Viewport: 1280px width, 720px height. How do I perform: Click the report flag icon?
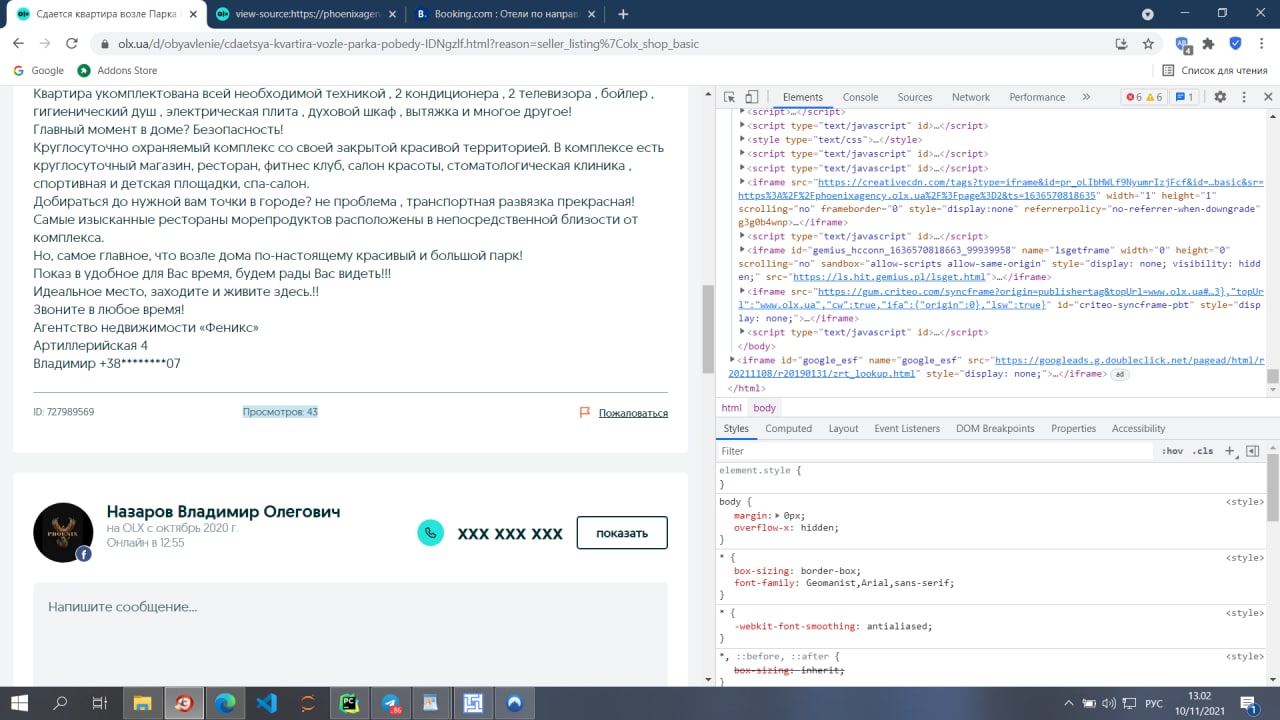click(x=585, y=412)
